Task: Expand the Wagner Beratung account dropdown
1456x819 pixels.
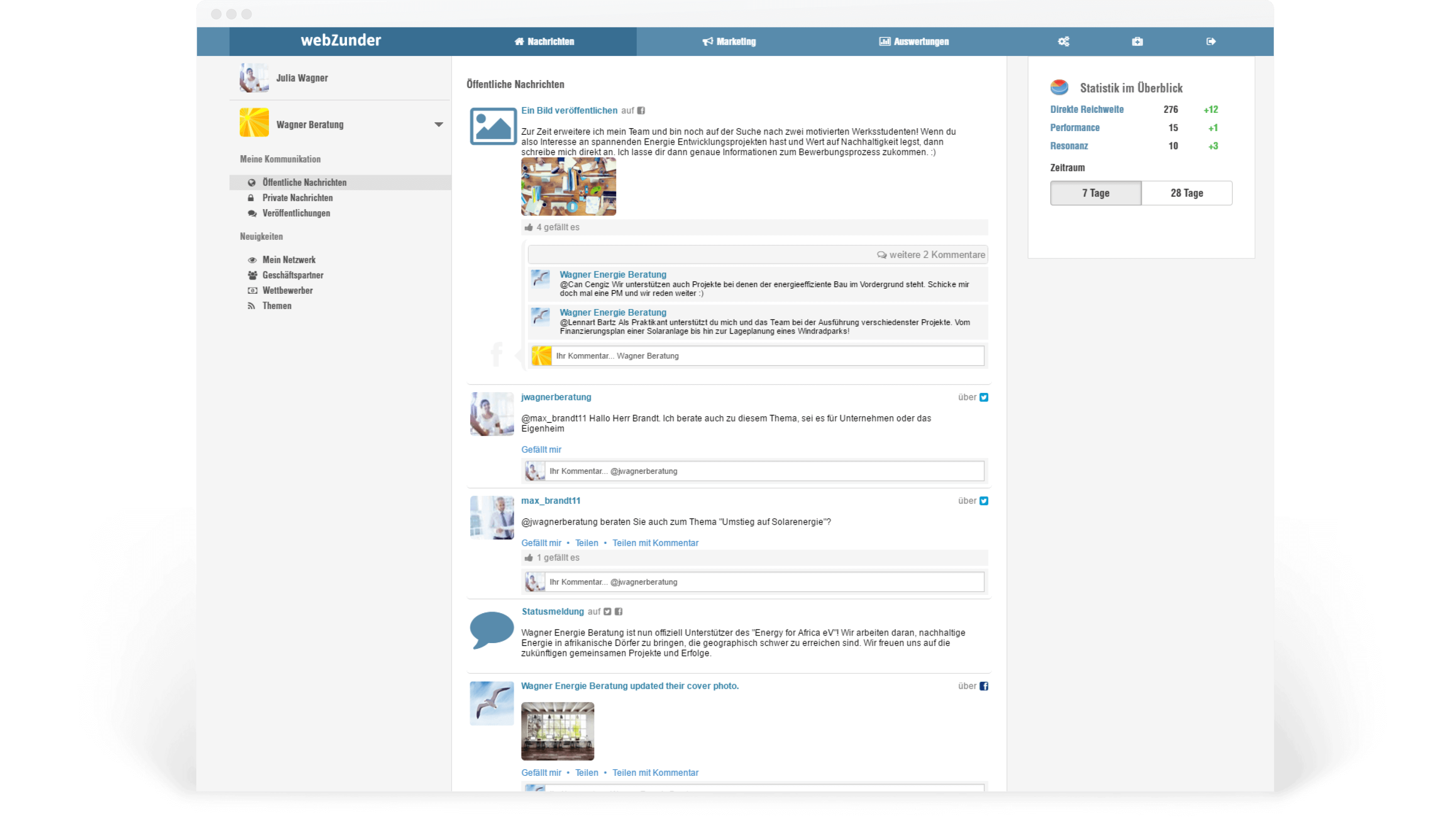Action: 439,124
